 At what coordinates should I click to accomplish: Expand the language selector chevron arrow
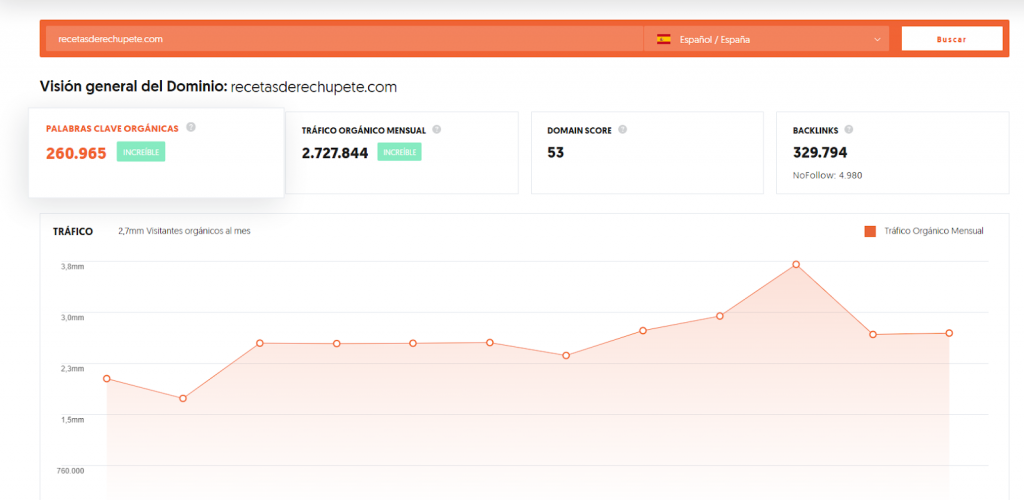coord(877,39)
